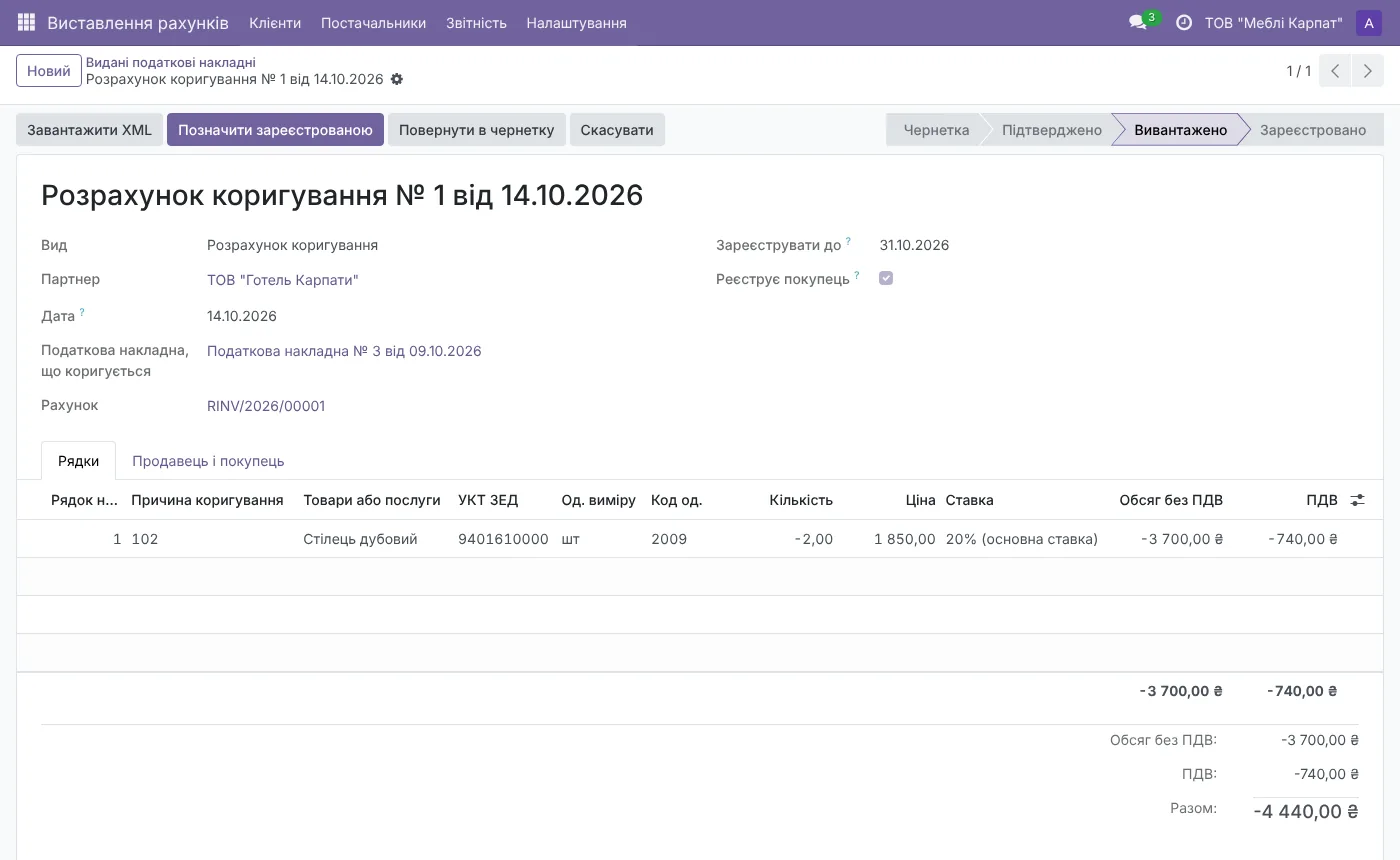Screen dimensions: 1400x860
Task: Click "Завантажити XML" button
Action: [x=89, y=130]
